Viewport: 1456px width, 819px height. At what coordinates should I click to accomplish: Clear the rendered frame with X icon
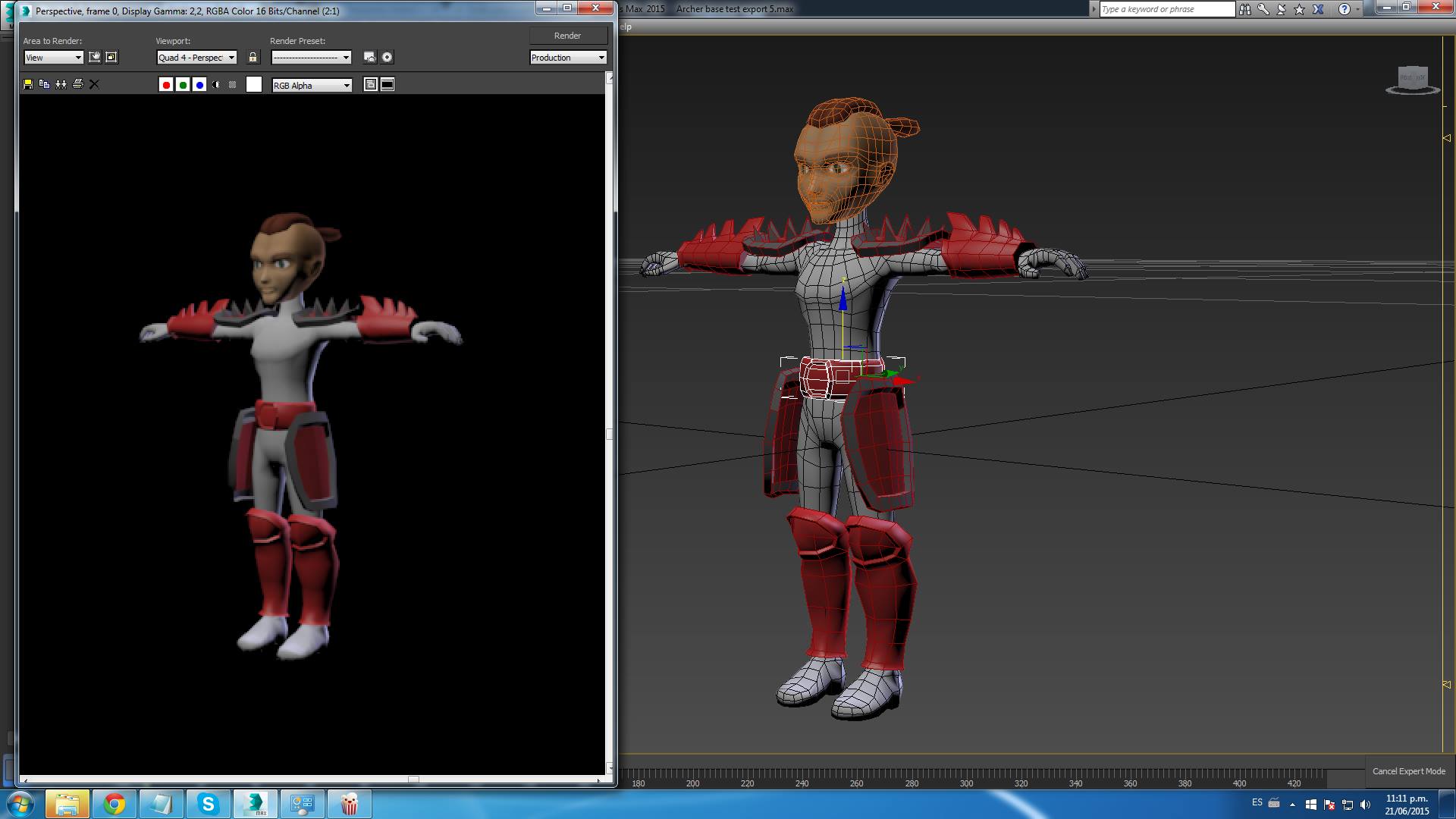click(x=94, y=84)
